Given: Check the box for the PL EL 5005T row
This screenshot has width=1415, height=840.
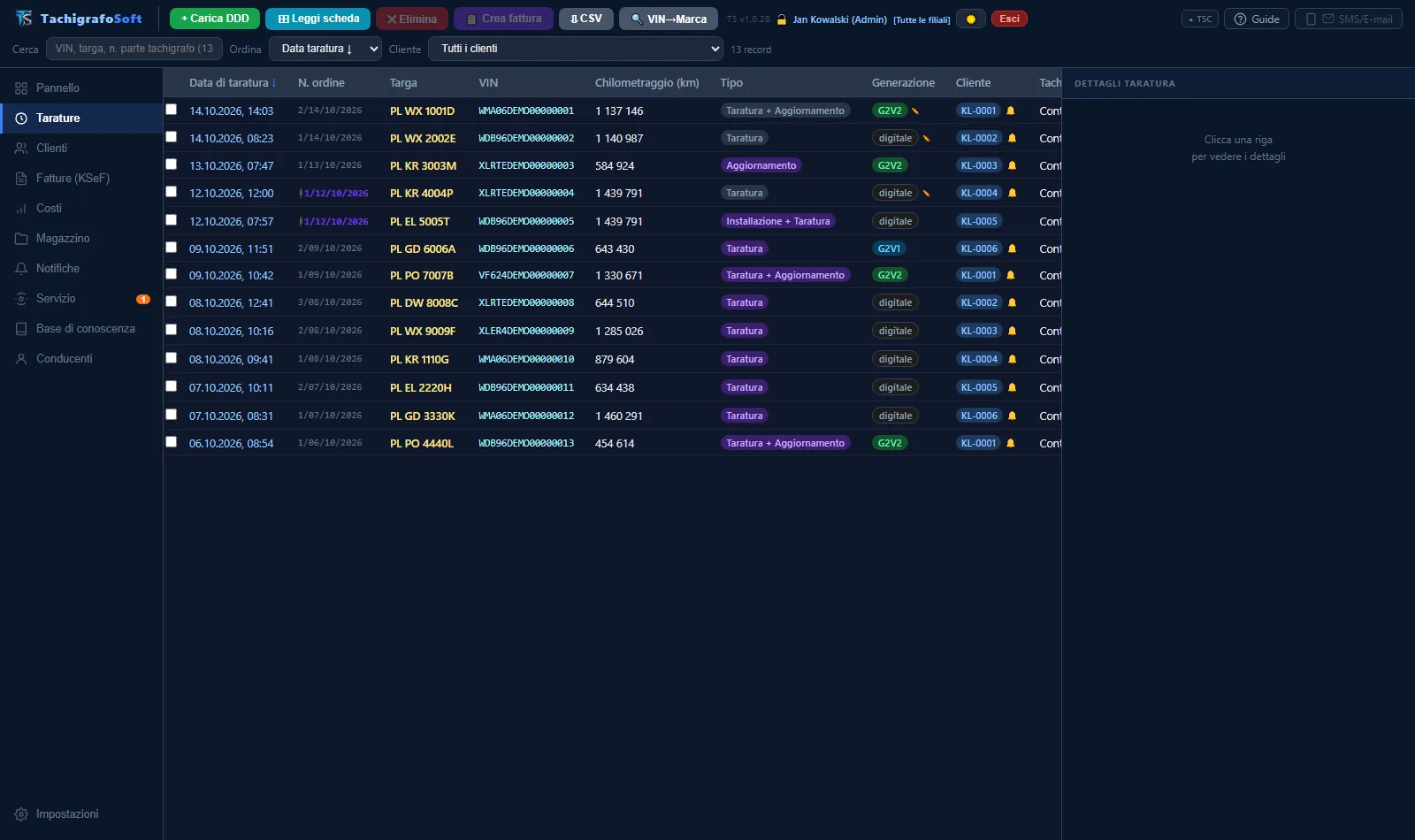Looking at the screenshot, I should pyautogui.click(x=172, y=220).
